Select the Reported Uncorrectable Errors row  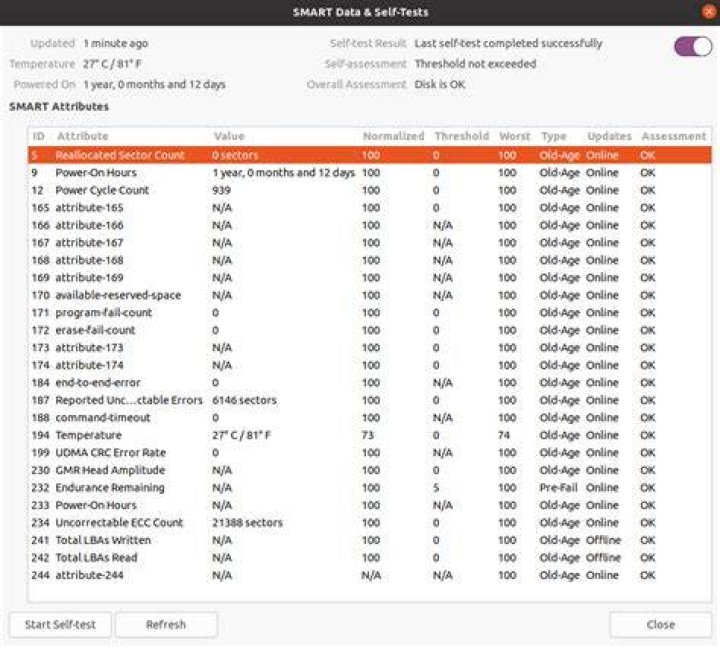click(x=370, y=400)
